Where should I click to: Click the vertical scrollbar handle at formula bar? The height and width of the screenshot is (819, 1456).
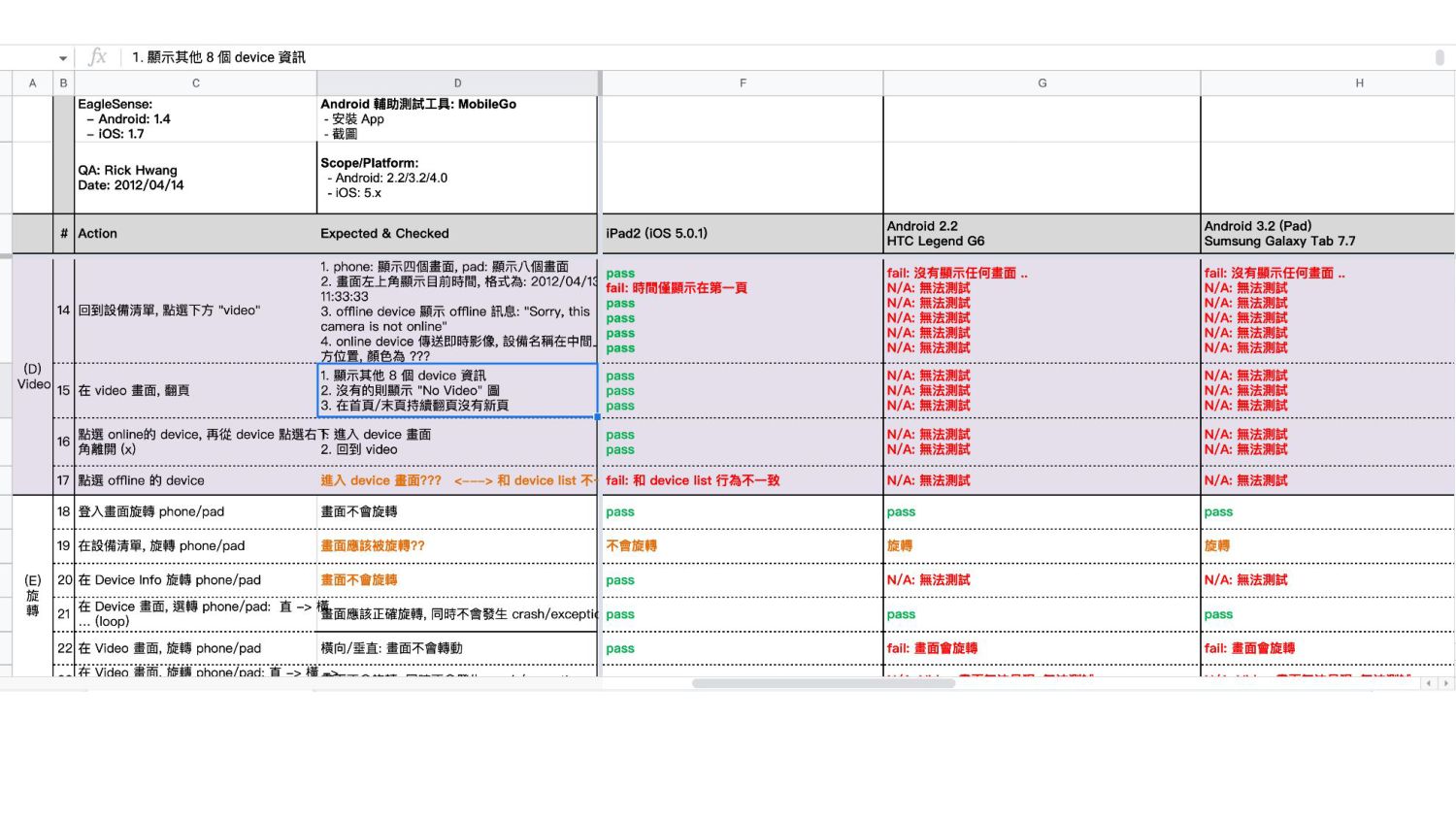[1439, 57]
